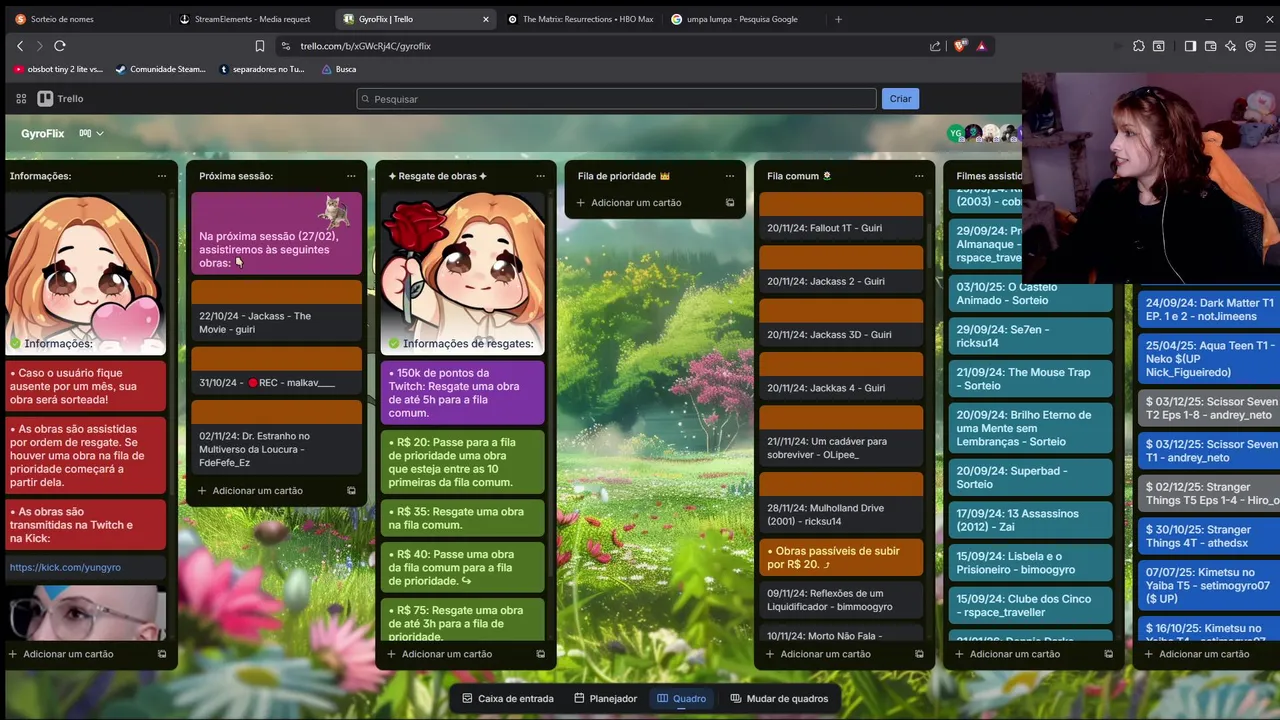The width and height of the screenshot is (1280, 720).
Task: Open browser extensions puzzle icon
Action: 1138,46
